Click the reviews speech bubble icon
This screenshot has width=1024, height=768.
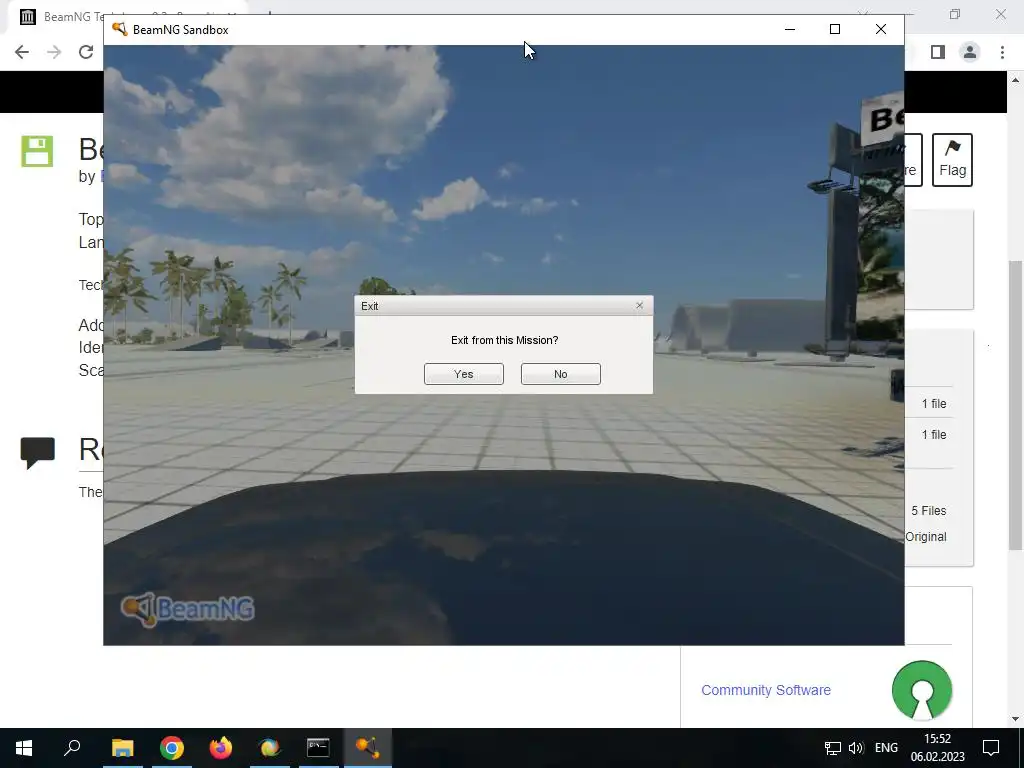tap(37, 453)
